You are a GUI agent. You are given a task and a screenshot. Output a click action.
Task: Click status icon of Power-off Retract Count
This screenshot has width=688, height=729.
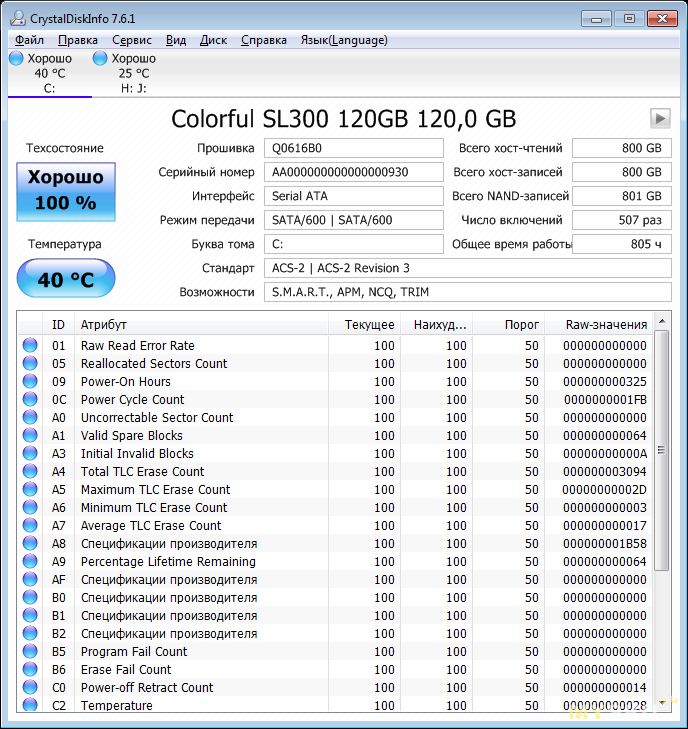(30, 688)
